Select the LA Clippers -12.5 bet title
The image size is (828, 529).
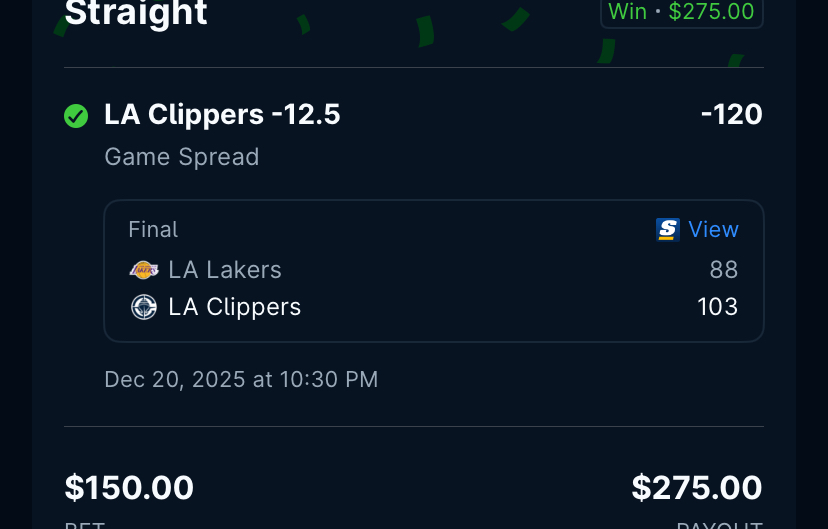pos(222,115)
